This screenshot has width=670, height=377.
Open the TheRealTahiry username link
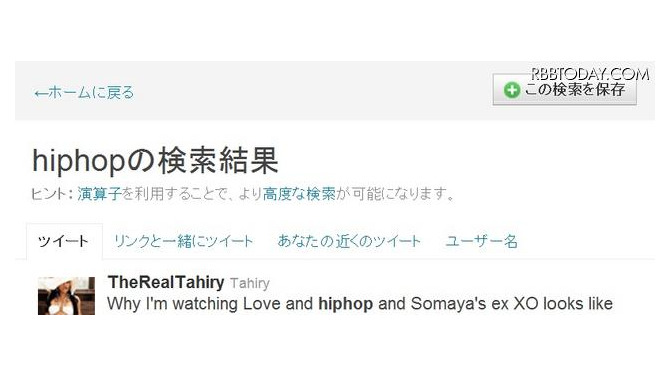point(166,283)
